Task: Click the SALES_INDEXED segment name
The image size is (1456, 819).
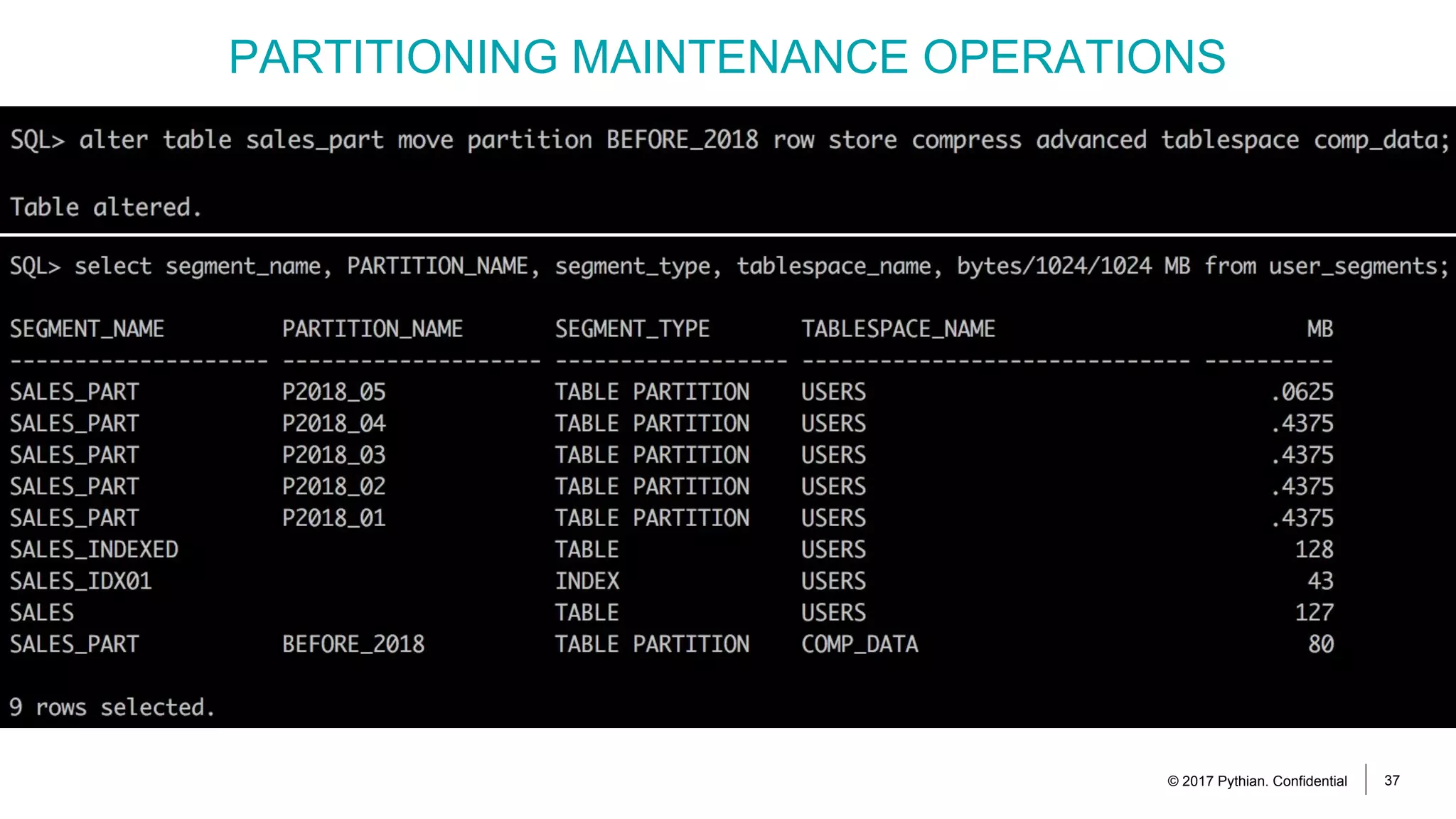Action: pyautogui.click(x=94, y=550)
